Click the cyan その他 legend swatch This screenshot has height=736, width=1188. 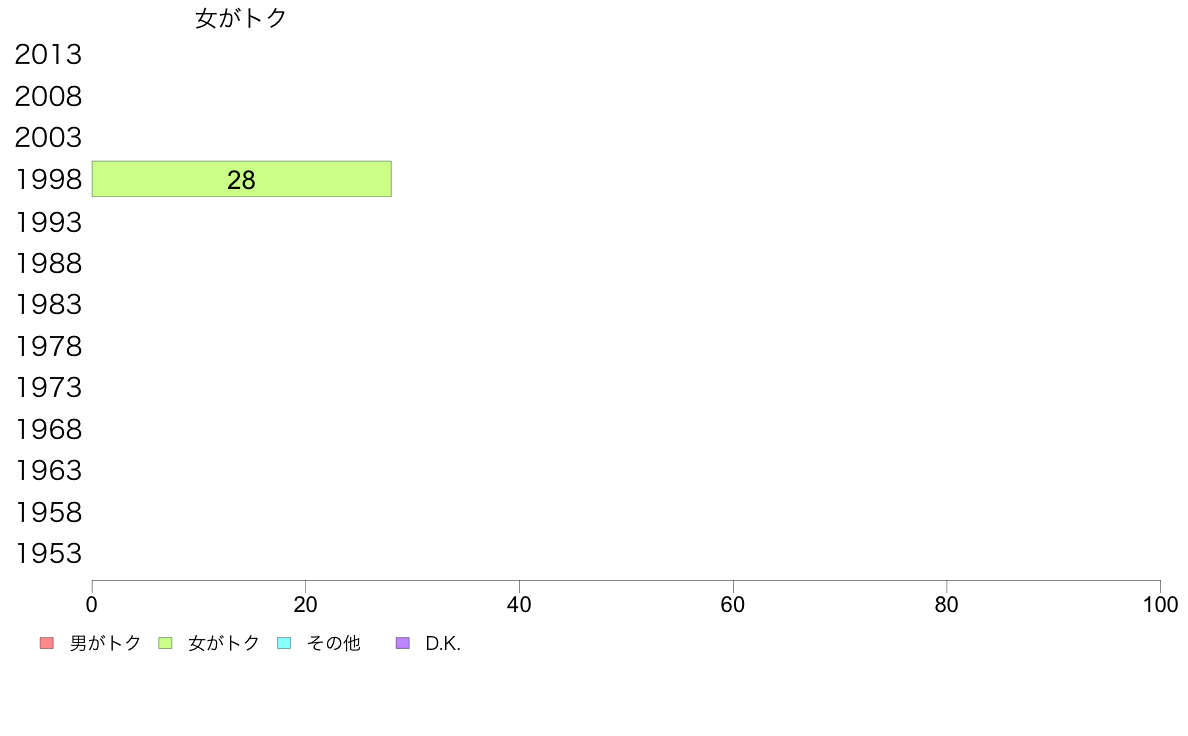pos(284,643)
